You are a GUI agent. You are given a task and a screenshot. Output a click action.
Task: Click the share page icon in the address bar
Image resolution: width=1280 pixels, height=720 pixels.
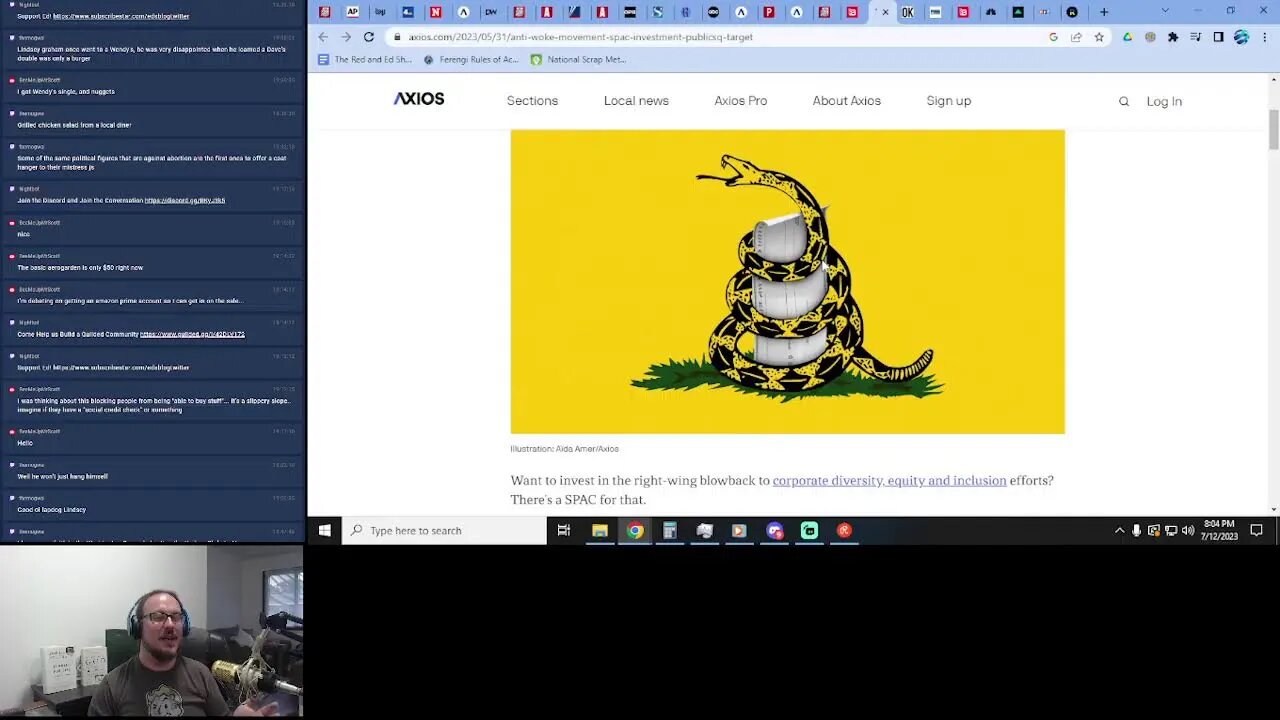[1076, 37]
